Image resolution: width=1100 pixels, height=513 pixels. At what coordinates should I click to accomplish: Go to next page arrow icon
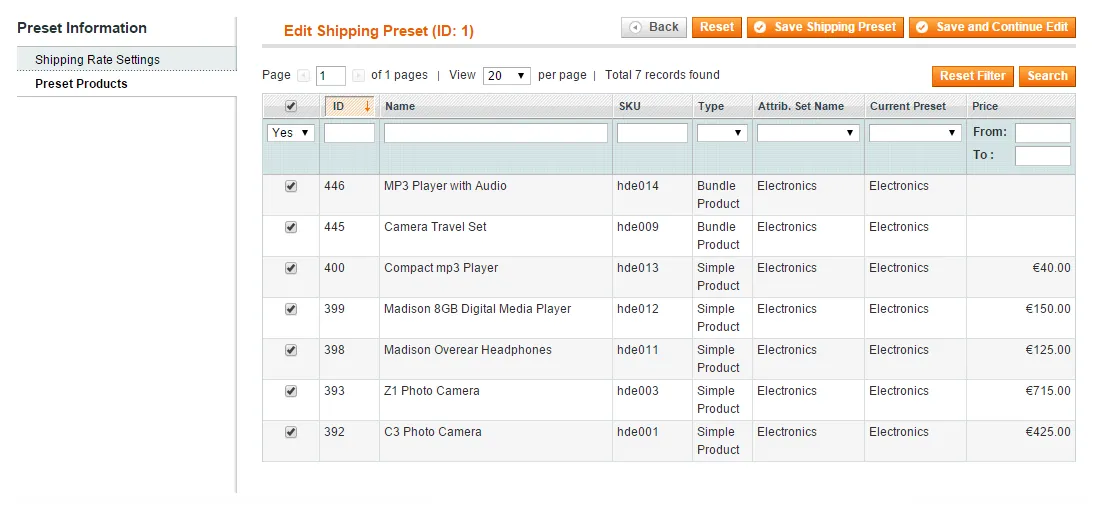[358, 75]
